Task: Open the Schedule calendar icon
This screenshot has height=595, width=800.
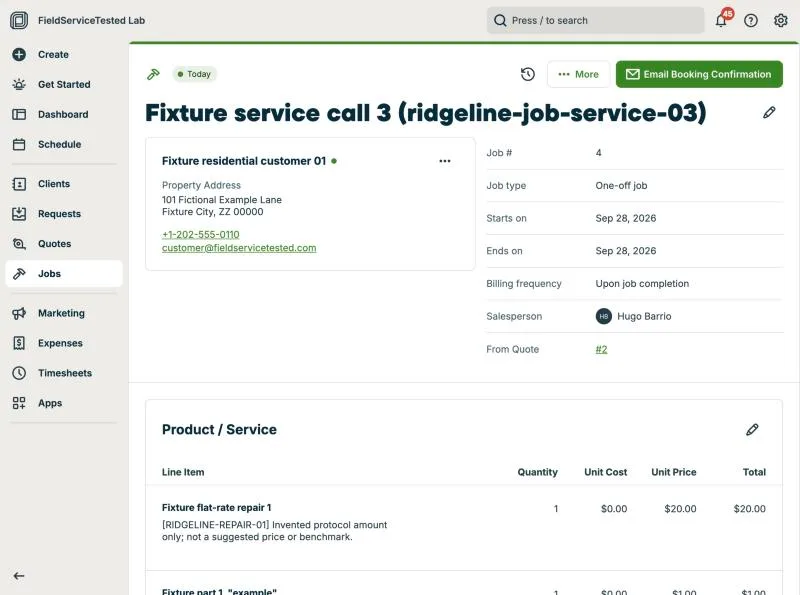Action: 19,144
